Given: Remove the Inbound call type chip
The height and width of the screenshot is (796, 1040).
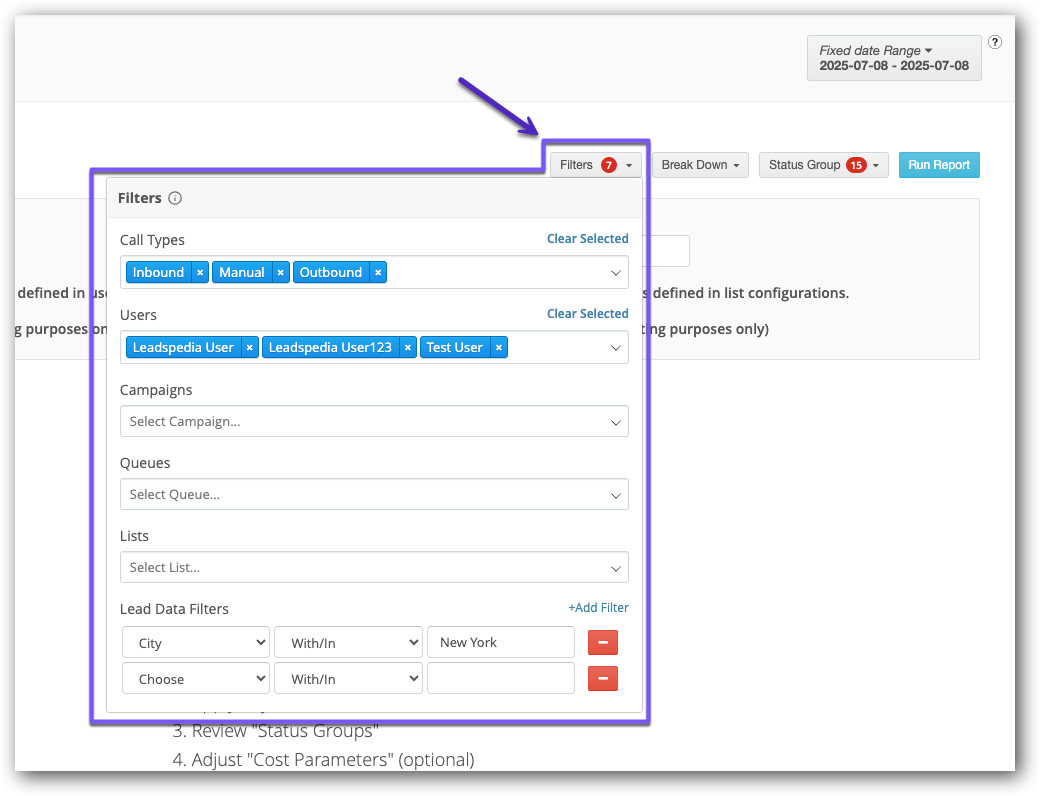Looking at the screenshot, I should point(199,271).
